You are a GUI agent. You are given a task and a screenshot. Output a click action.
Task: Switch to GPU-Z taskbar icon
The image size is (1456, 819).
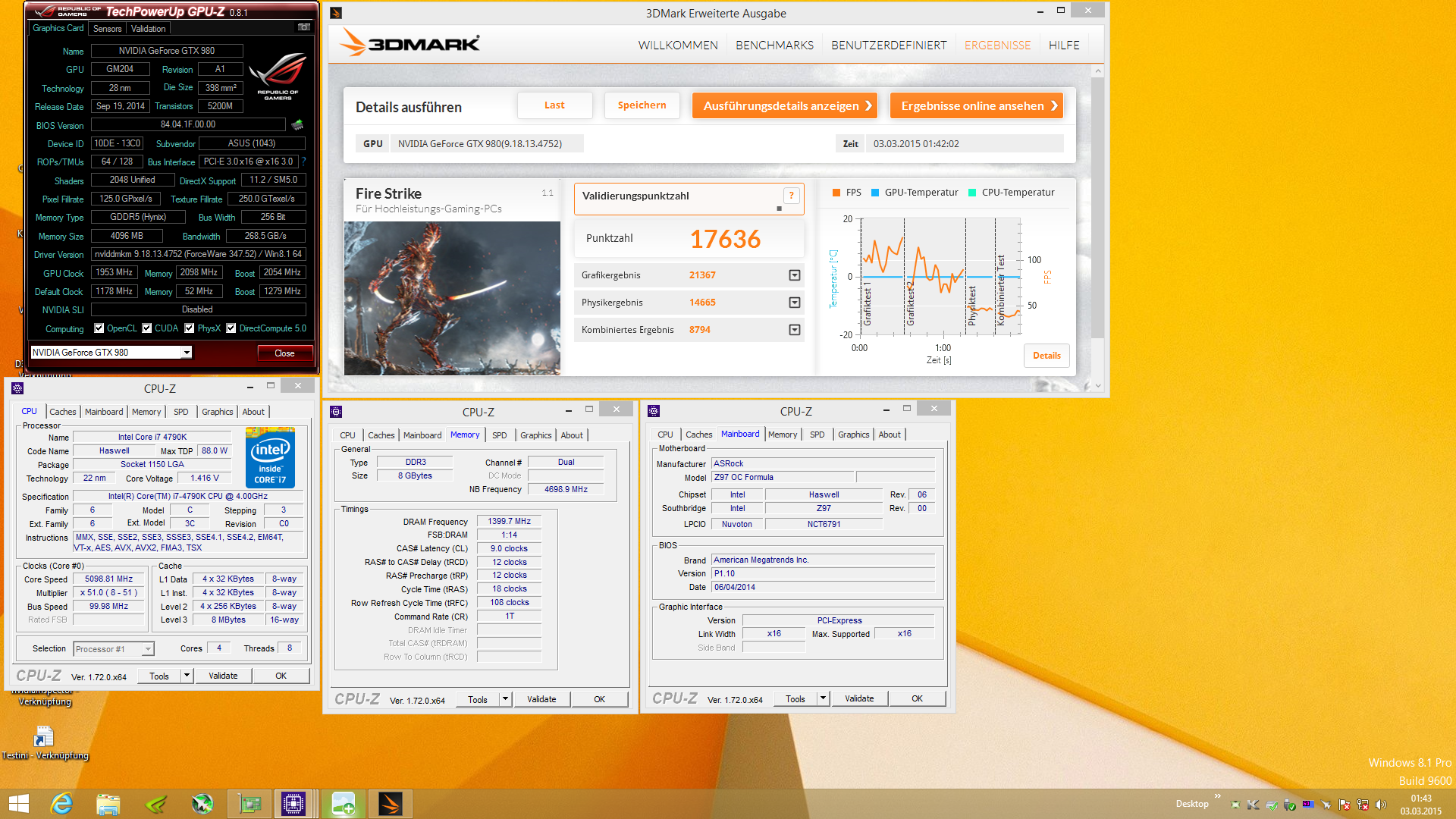tap(249, 804)
